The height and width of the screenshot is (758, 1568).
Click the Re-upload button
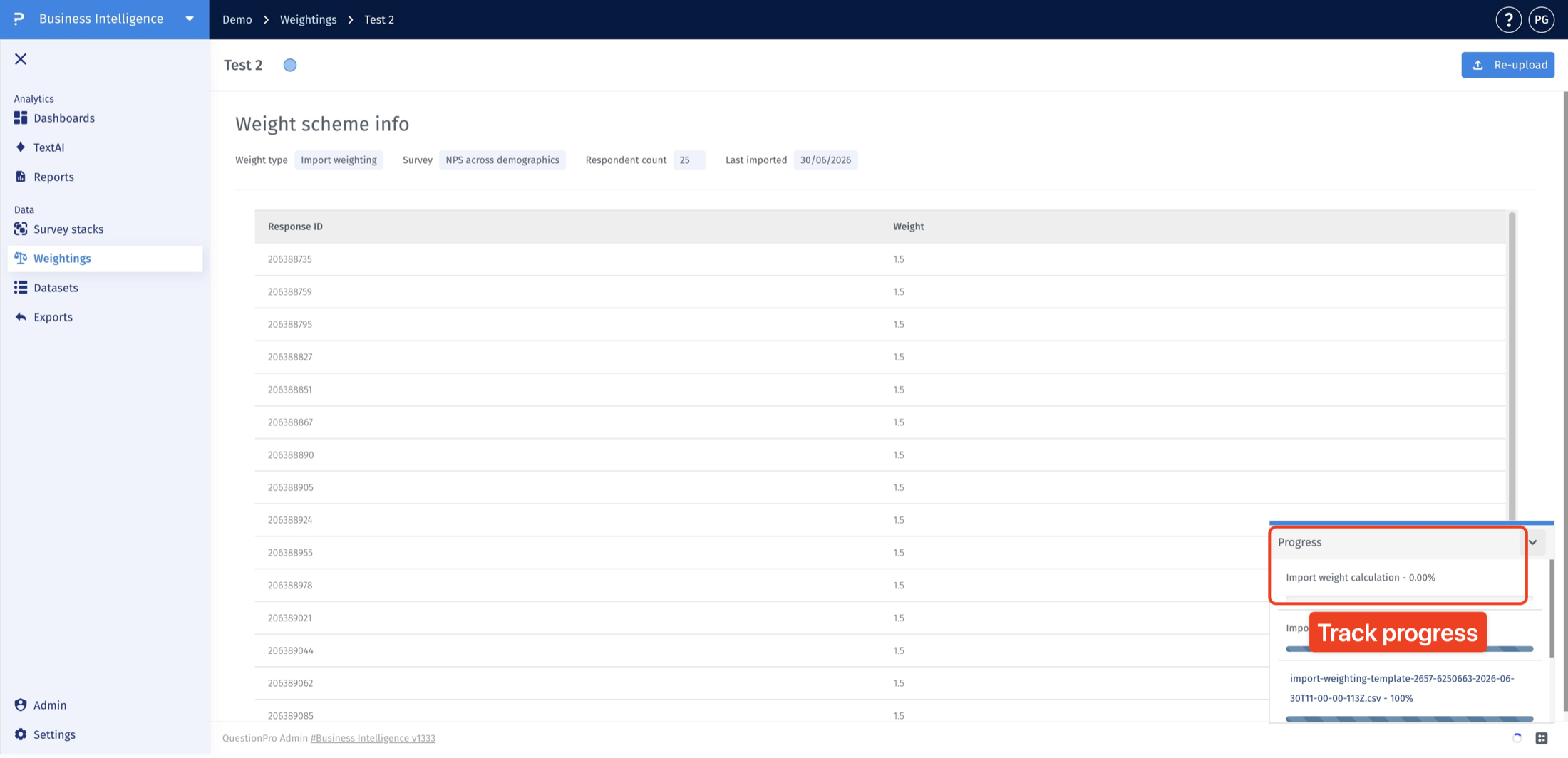tap(1507, 65)
